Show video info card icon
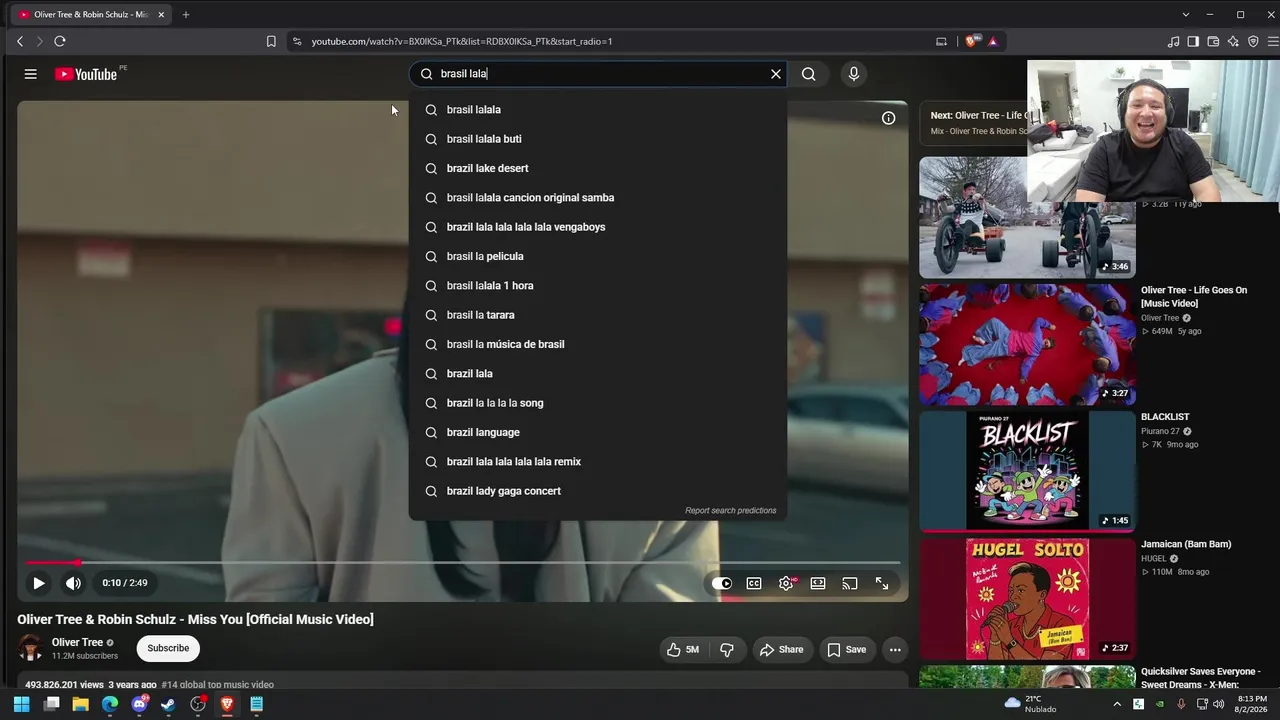1280x720 pixels. click(888, 118)
